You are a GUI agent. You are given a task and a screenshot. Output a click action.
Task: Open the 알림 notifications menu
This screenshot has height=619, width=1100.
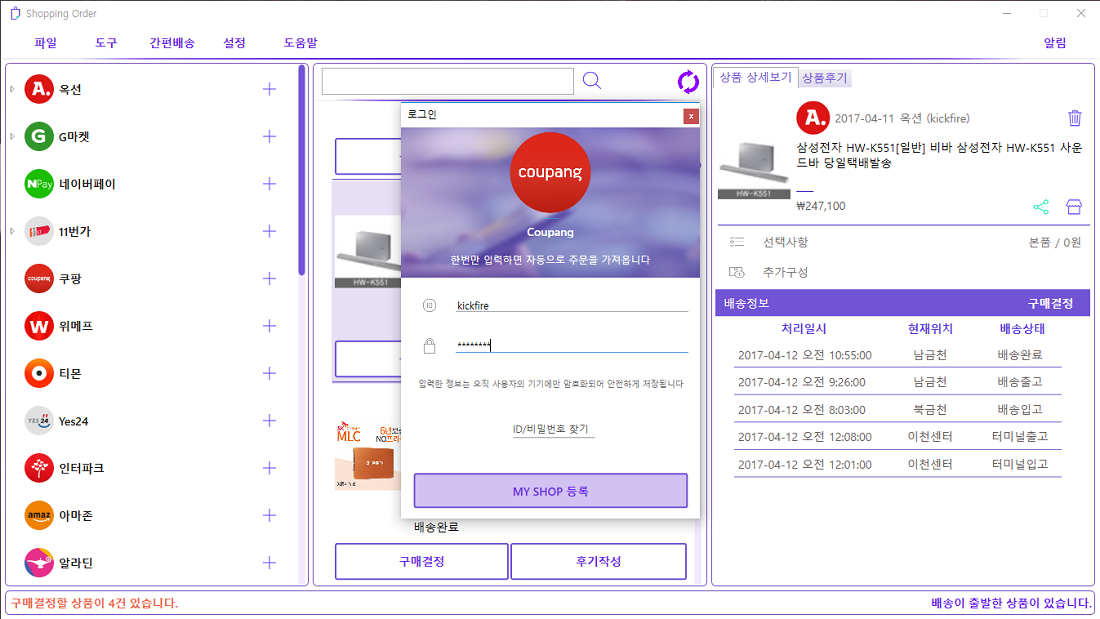(x=1055, y=43)
